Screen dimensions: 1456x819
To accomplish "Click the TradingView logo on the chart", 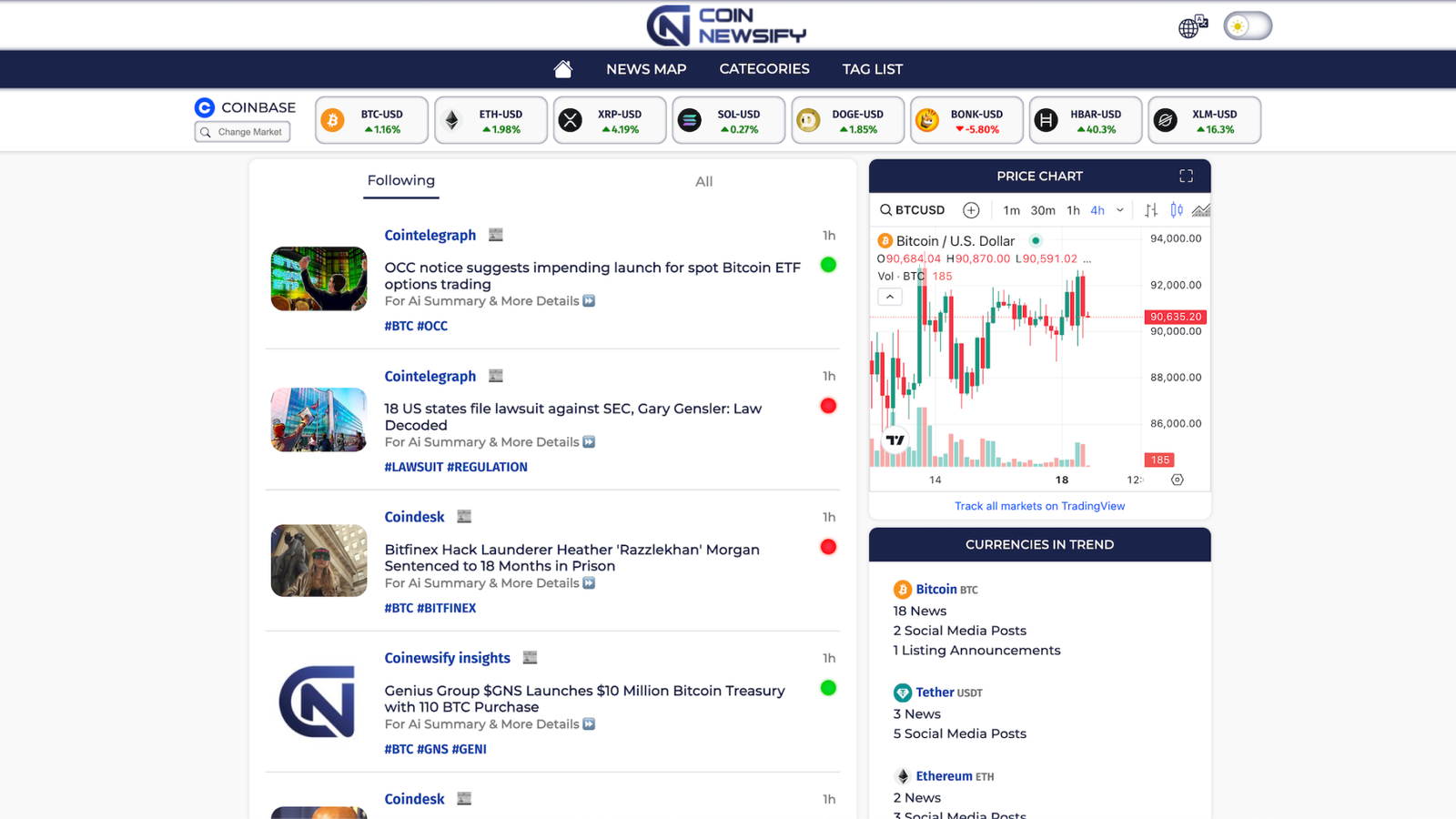I will [895, 440].
